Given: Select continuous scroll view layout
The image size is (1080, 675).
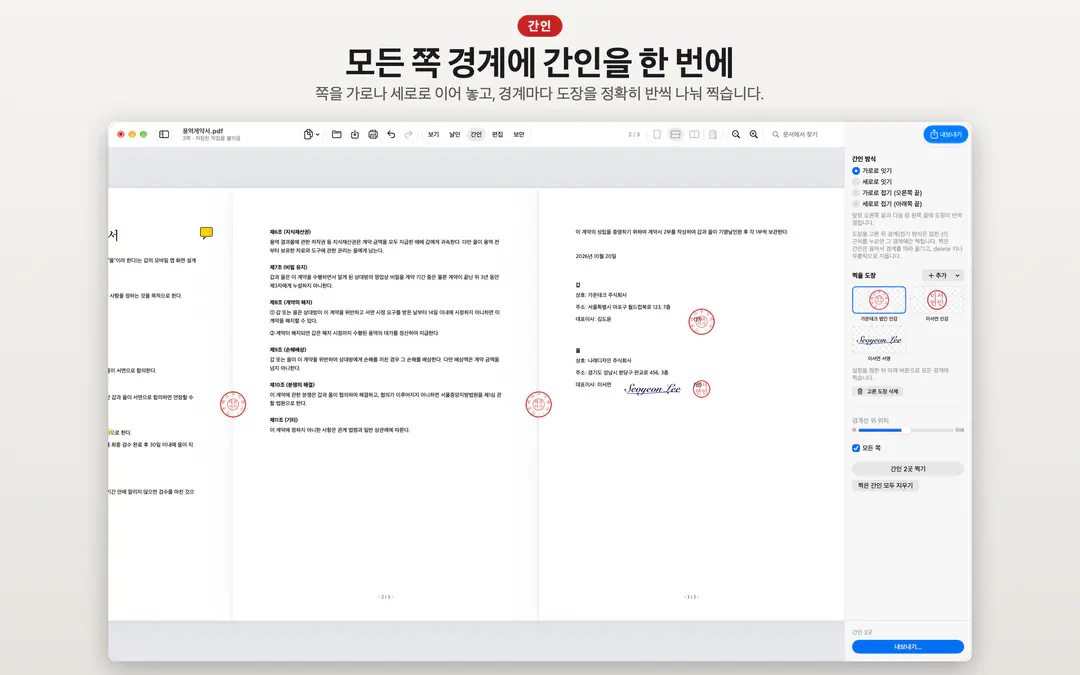Looking at the screenshot, I should [x=676, y=134].
